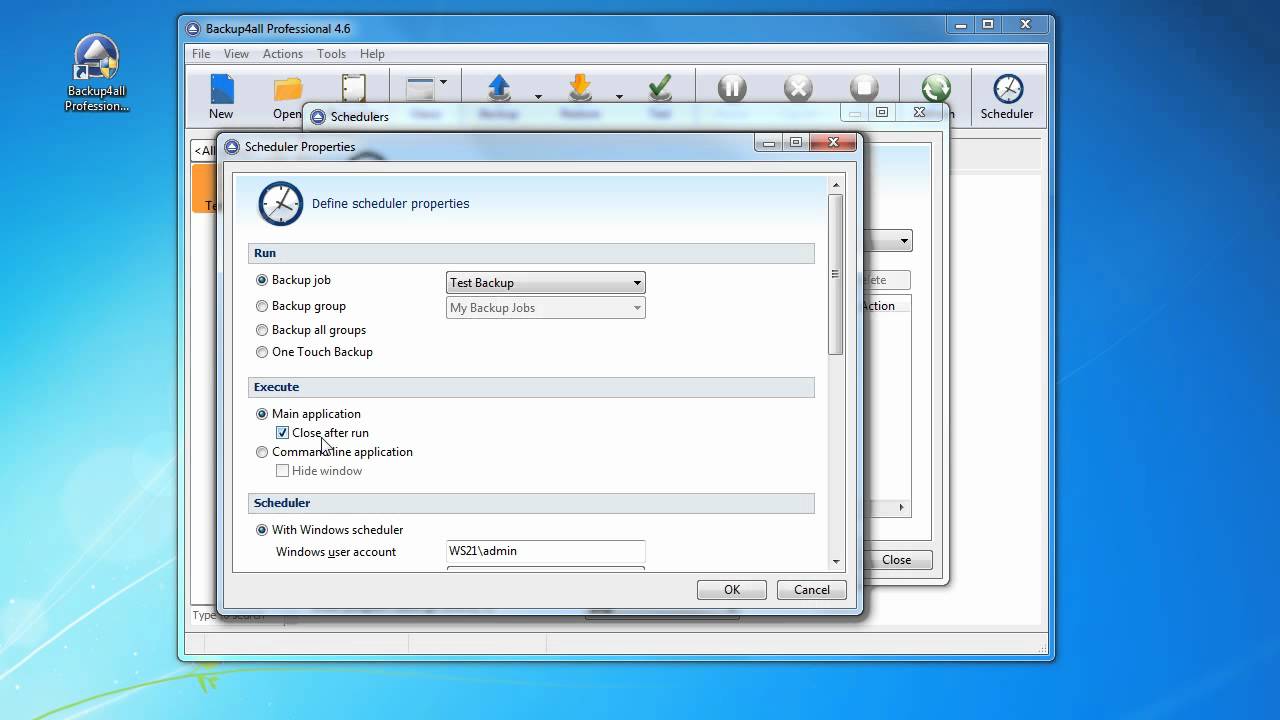Expand the Backup toolbar dropdown arrow
Viewport: 1280px width, 720px height.
(538, 97)
